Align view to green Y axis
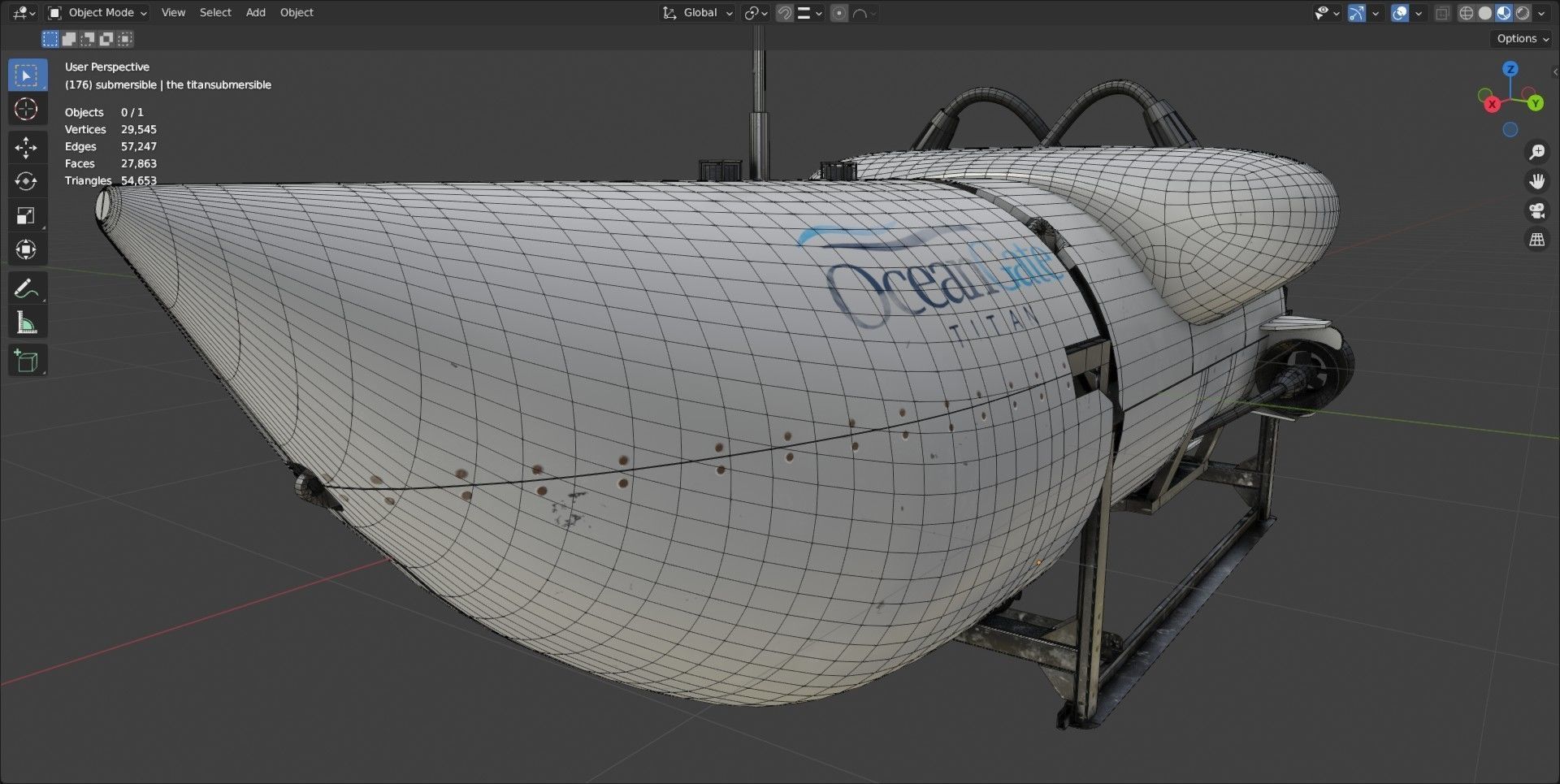 [1535, 103]
